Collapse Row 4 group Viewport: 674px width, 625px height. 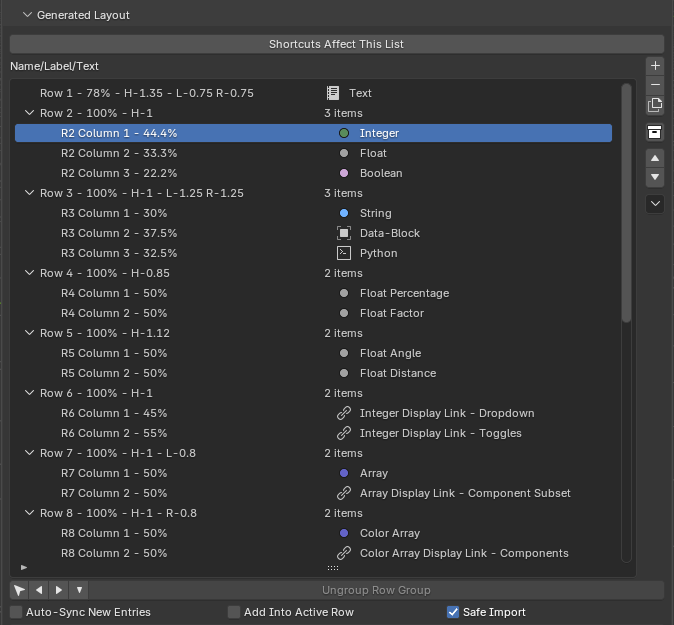point(29,273)
